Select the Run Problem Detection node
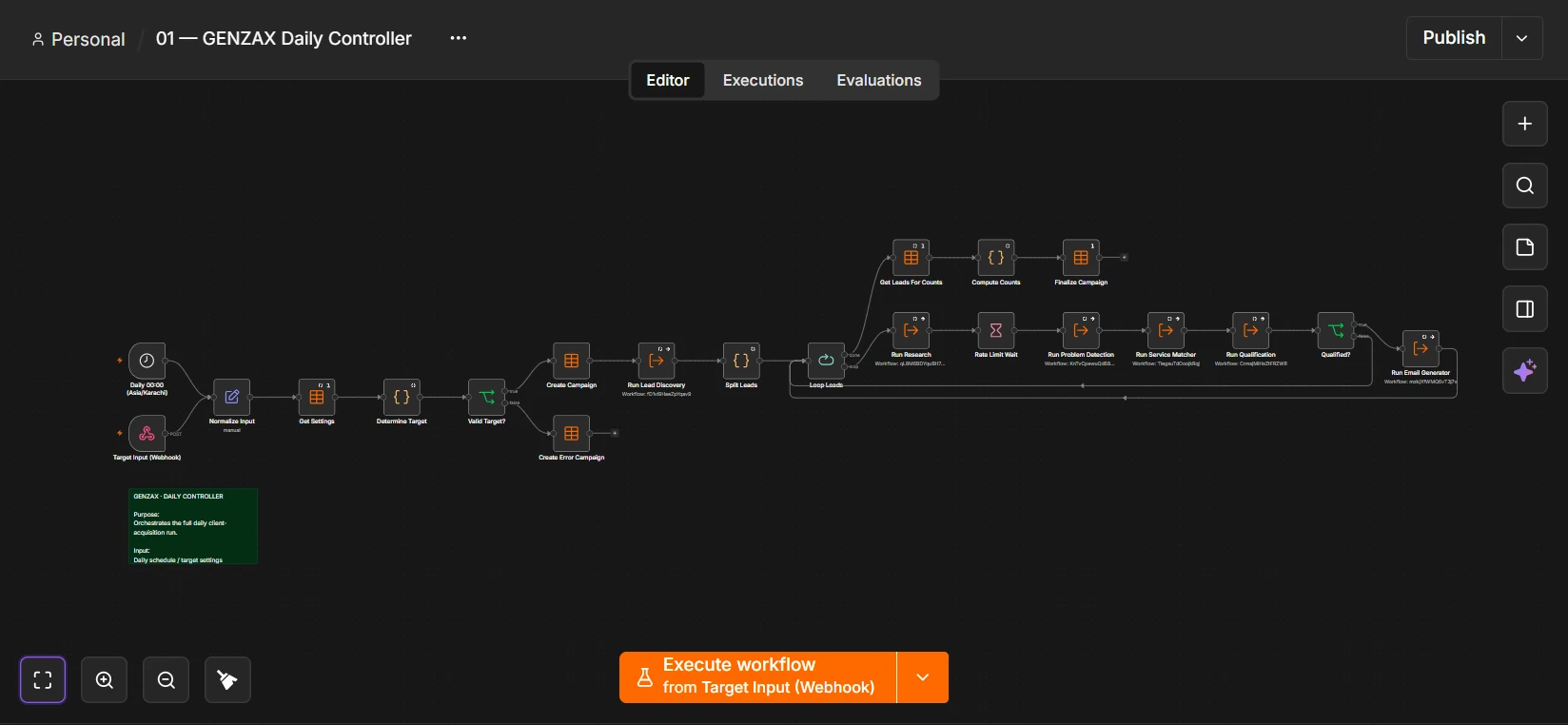The image size is (1568, 725). click(x=1081, y=330)
